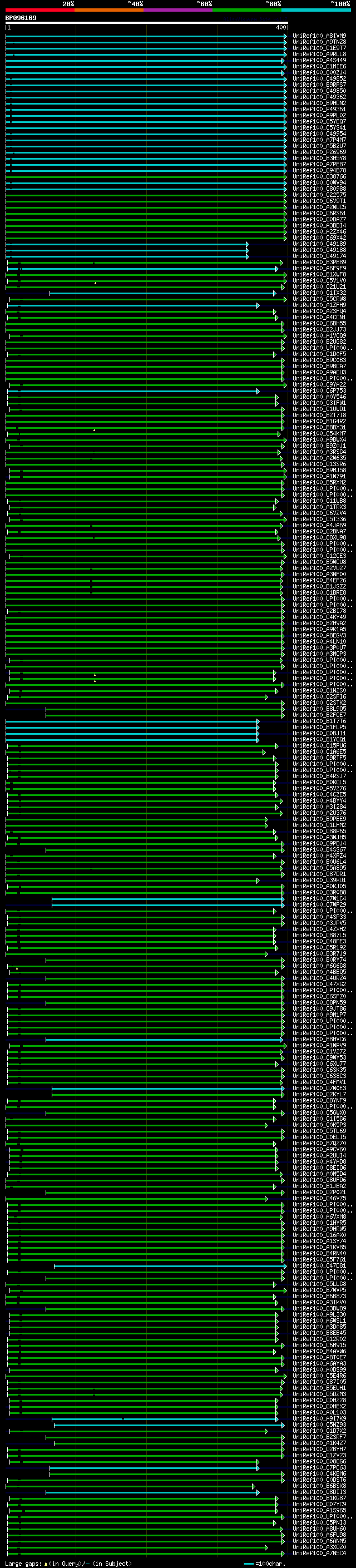
Task: Select label UniRef100_B8L9Q5
Action: click(x=319, y=709)
